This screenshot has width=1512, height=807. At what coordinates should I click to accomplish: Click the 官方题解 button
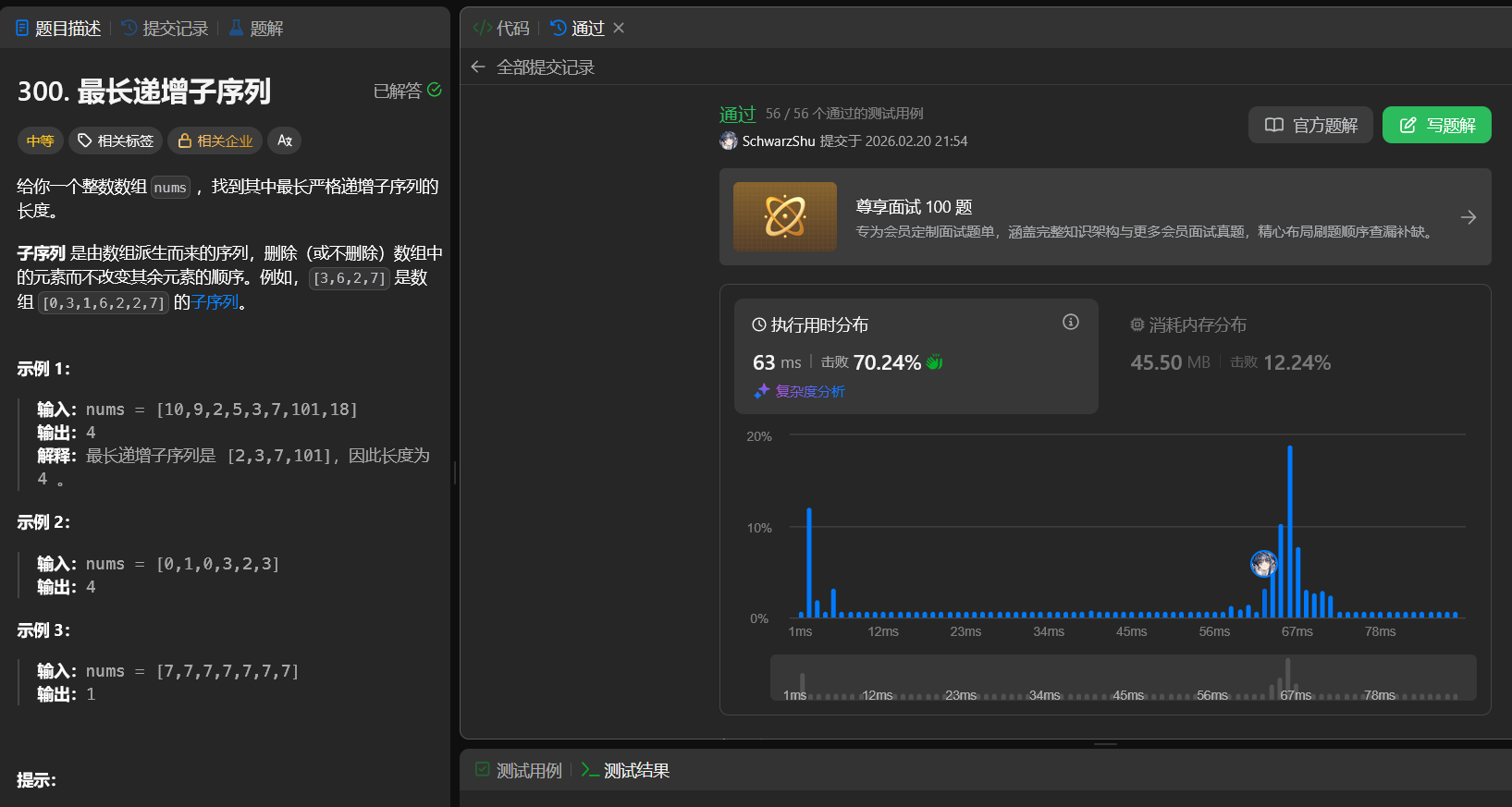pos(1310,125)
